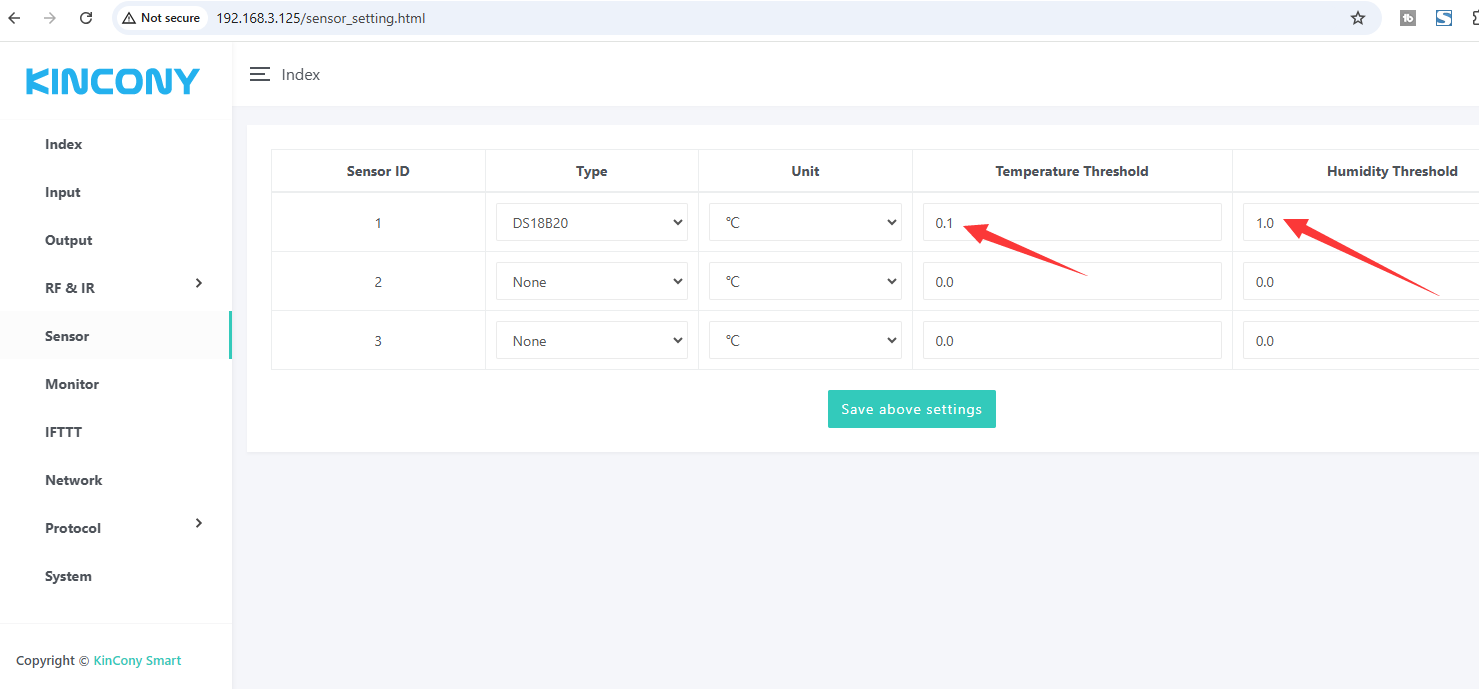Open the Type dropdown for sensor 3

click(x=591, y=341)
